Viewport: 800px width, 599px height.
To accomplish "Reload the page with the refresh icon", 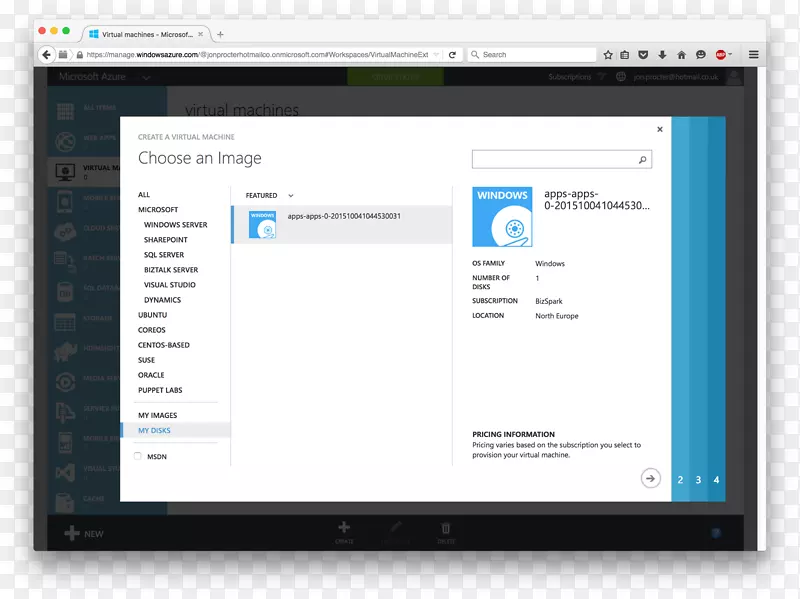I will click(x=452, y=55).
